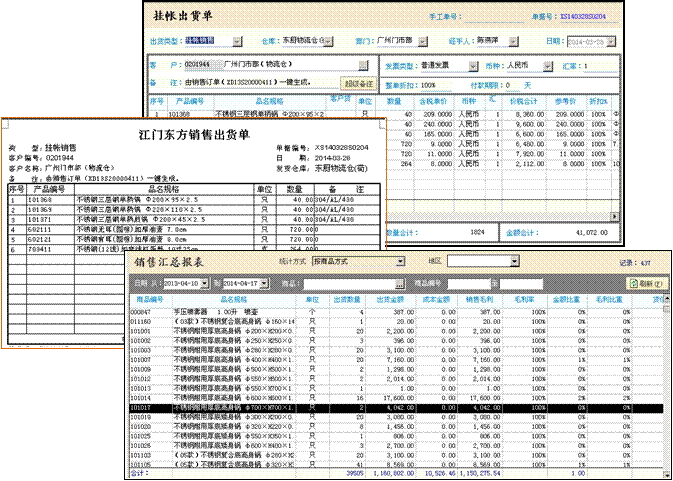Click the 超级备注 button beside the remark field
The image size is (673, 481).
coord(358,83)
